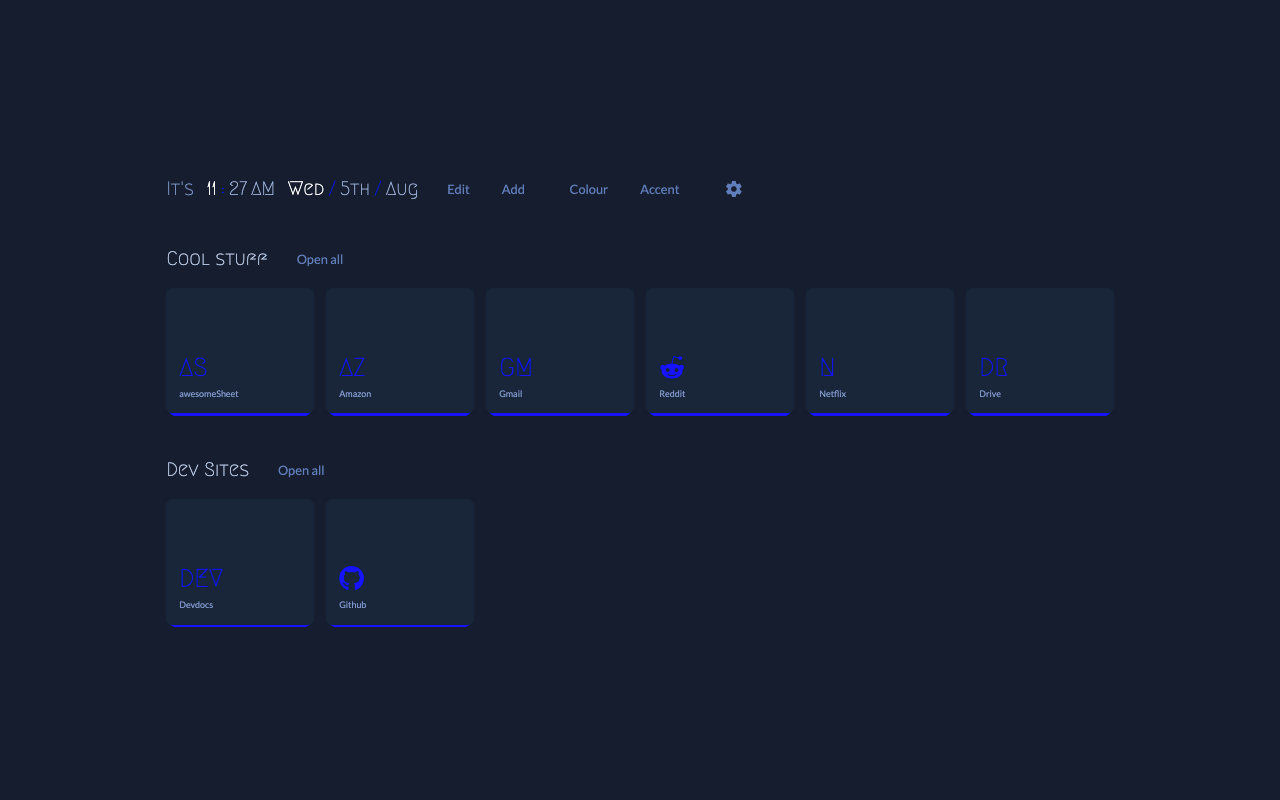This screenshot has width=1280, height=800.
Task: Toggle Edit mode for tiles
Action: click(x=458, y=188)
